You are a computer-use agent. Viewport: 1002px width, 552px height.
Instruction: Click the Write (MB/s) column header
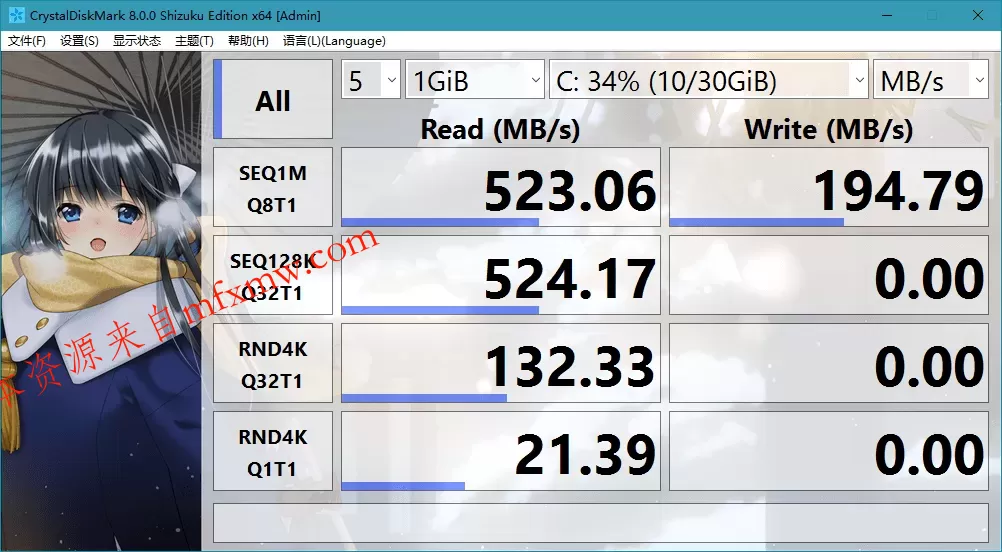[x=829, y=130]
